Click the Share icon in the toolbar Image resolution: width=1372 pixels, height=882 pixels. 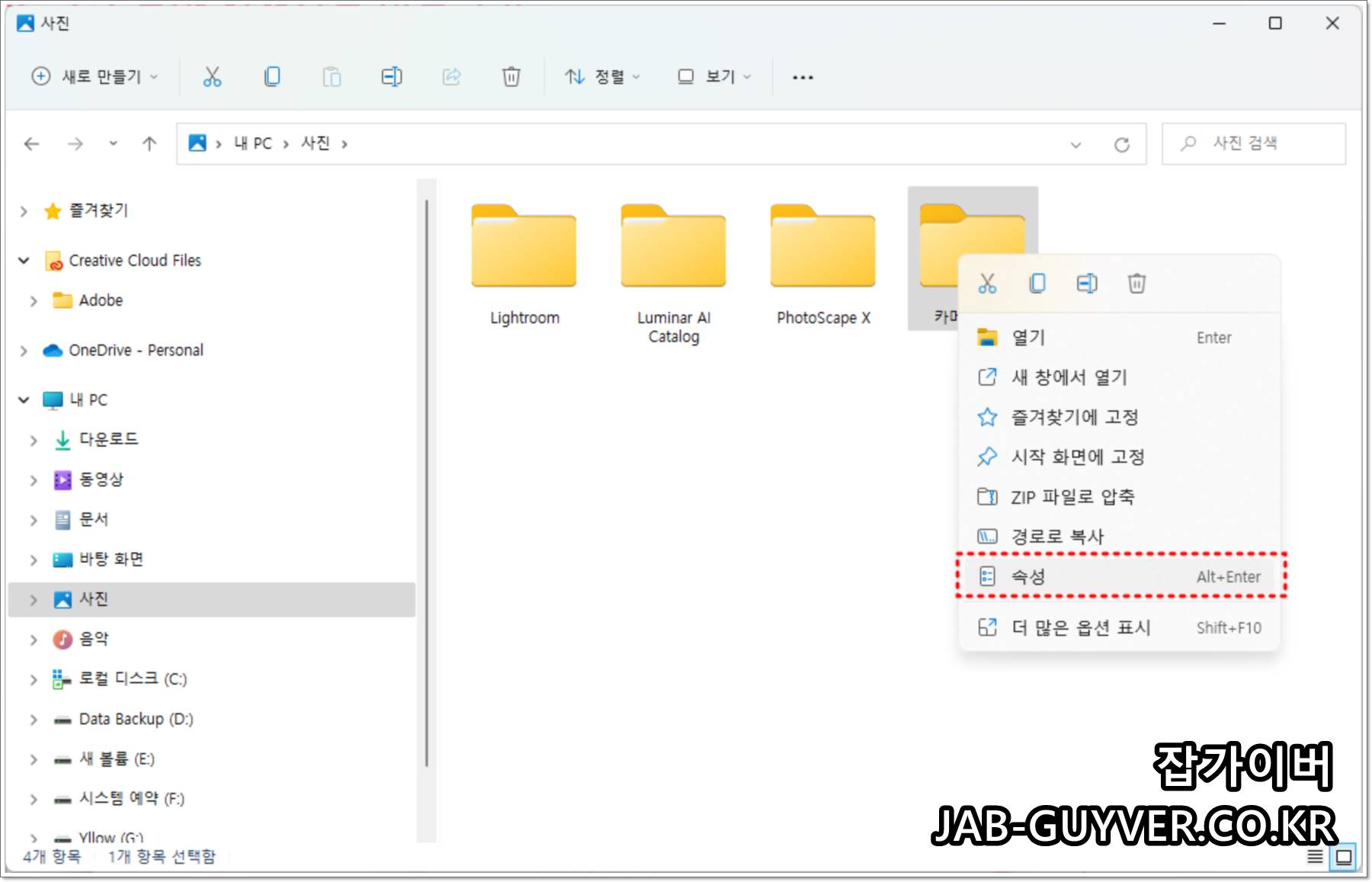coord(451,76)
